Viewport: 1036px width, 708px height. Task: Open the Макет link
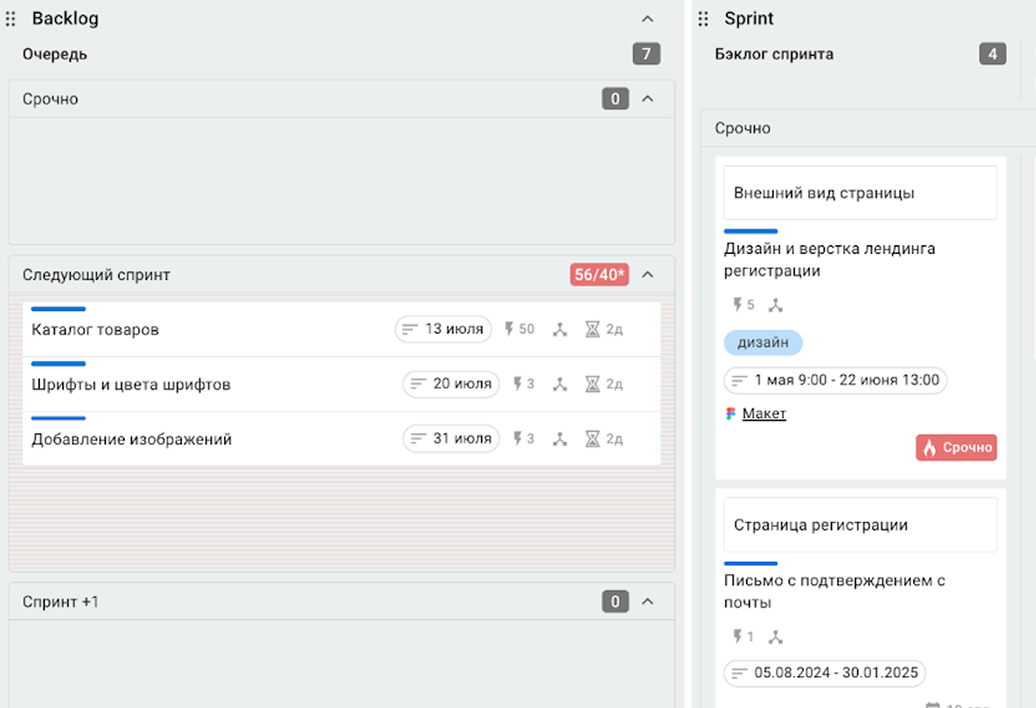[764, 414]
